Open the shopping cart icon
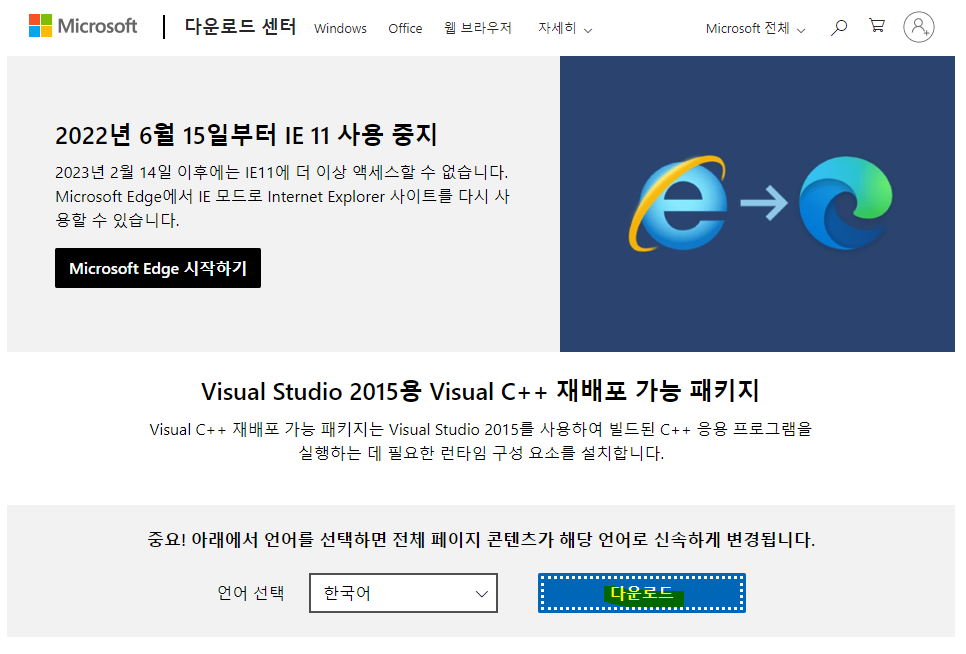 pos(877,26)
